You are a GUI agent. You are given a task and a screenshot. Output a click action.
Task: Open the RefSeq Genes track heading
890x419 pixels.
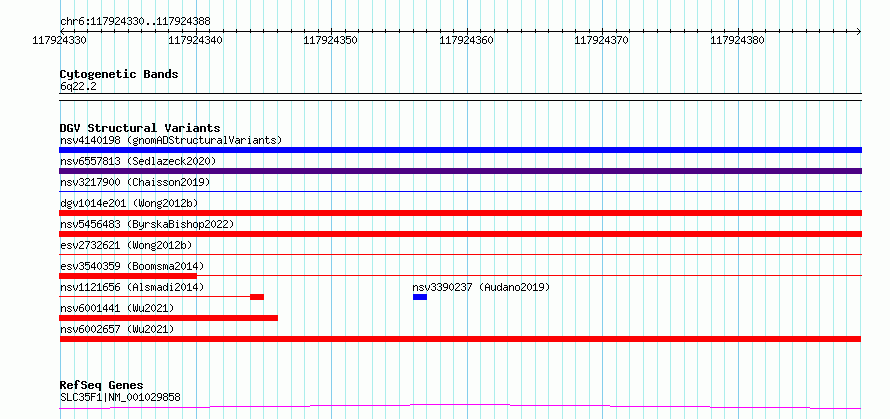coord(102,386)
